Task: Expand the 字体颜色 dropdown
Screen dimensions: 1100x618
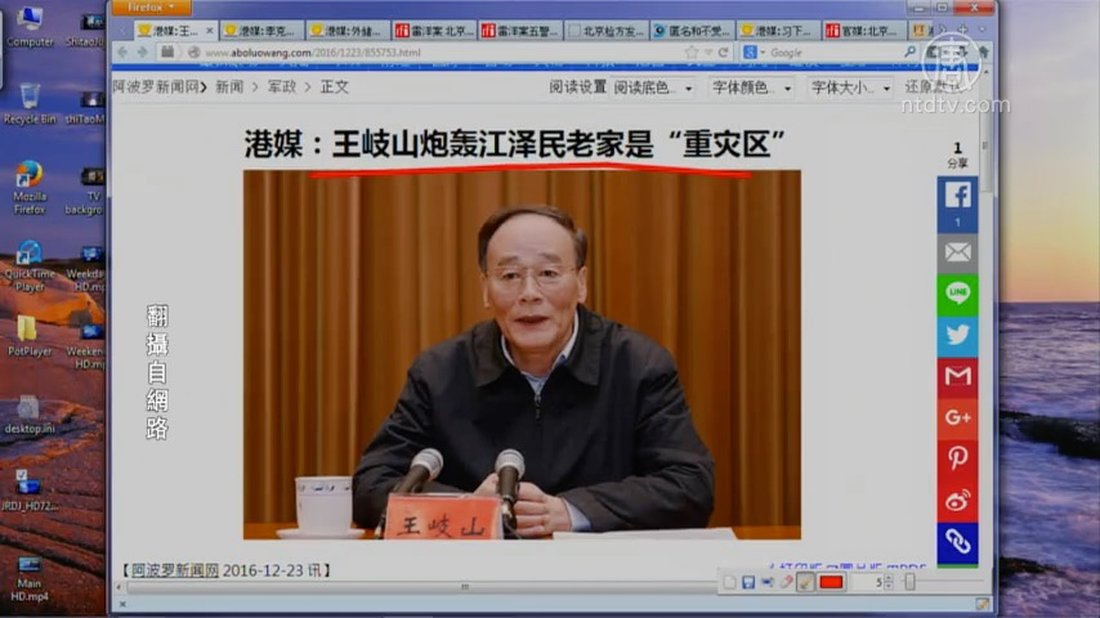Action: click(x=752, y=88)
